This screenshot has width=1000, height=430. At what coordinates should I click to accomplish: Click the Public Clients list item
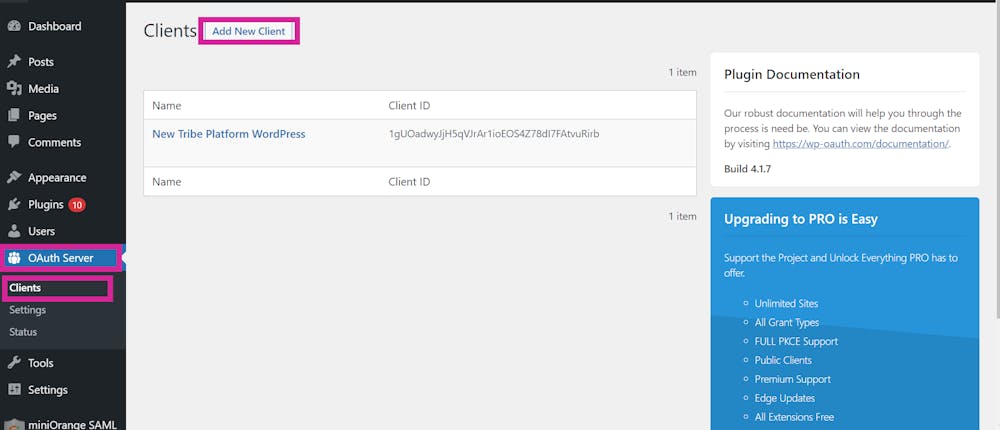coord(783,360)
